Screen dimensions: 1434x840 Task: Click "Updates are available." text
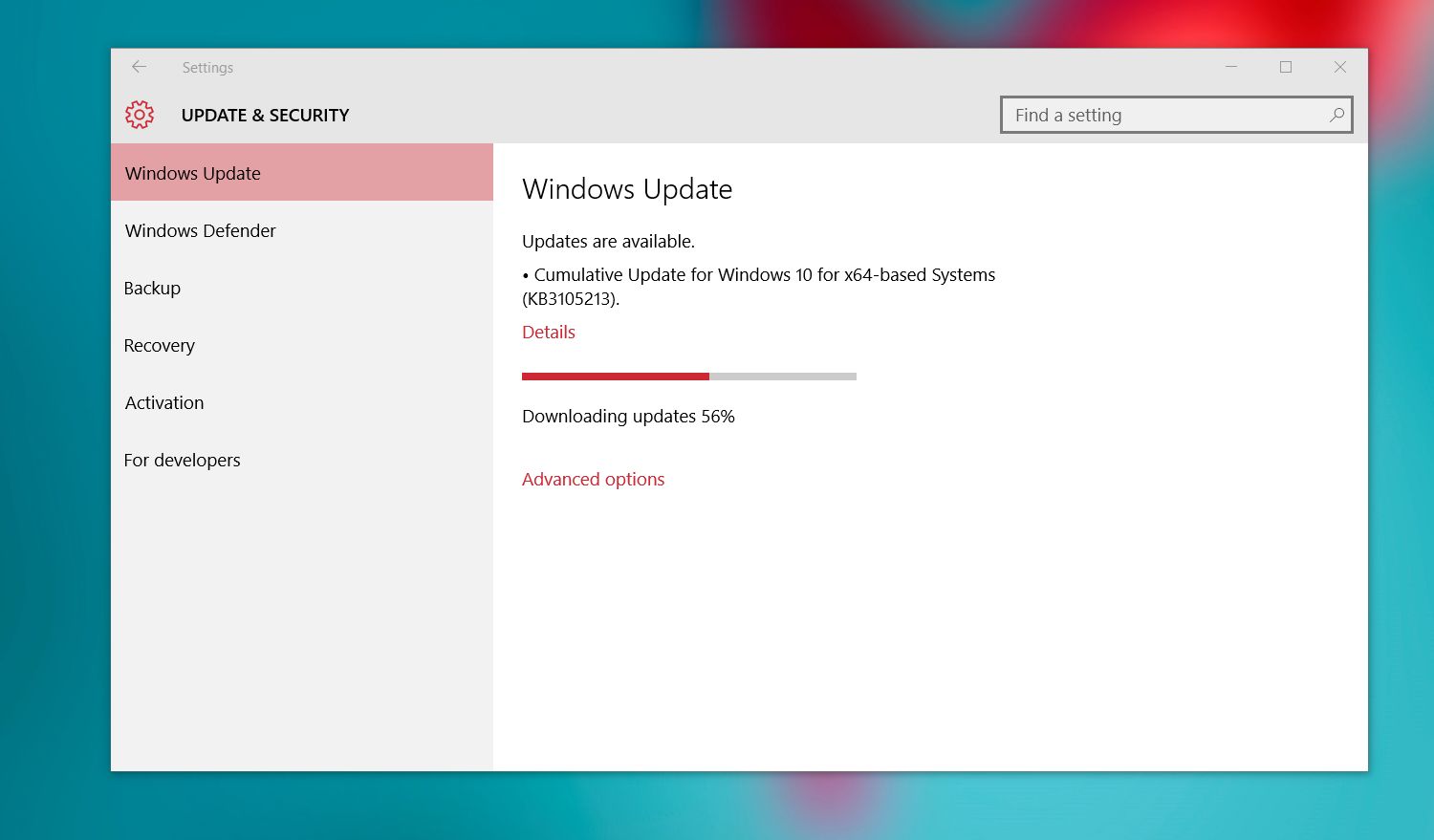pos(608,242)
